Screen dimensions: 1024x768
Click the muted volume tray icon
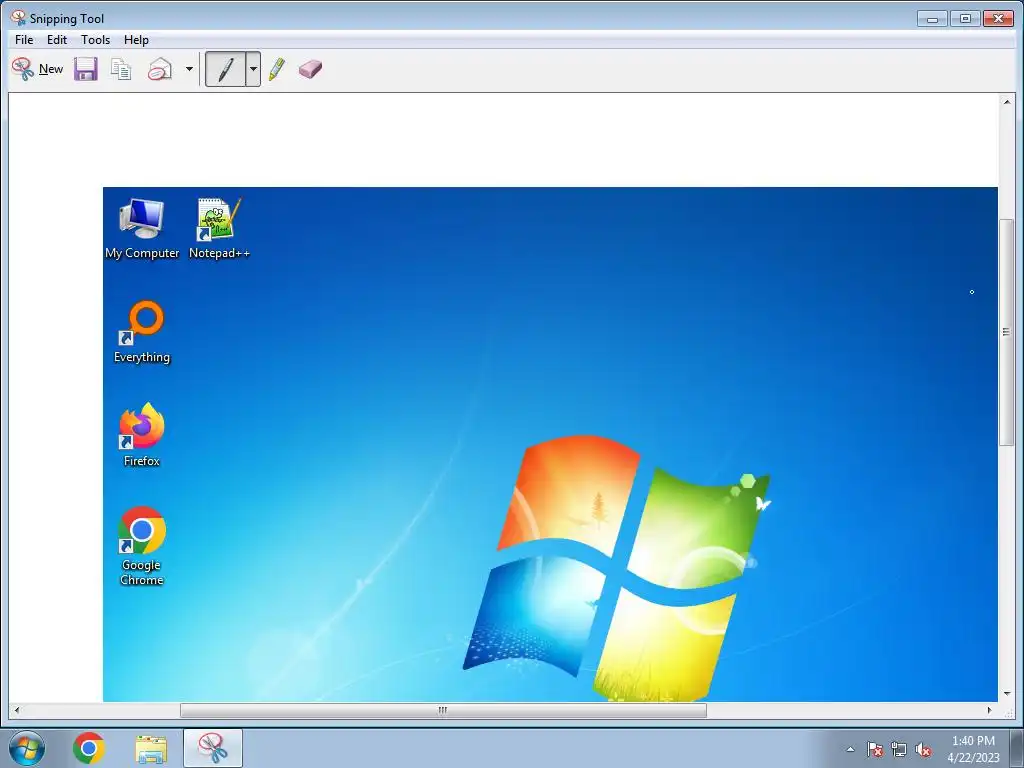(923, 749)
